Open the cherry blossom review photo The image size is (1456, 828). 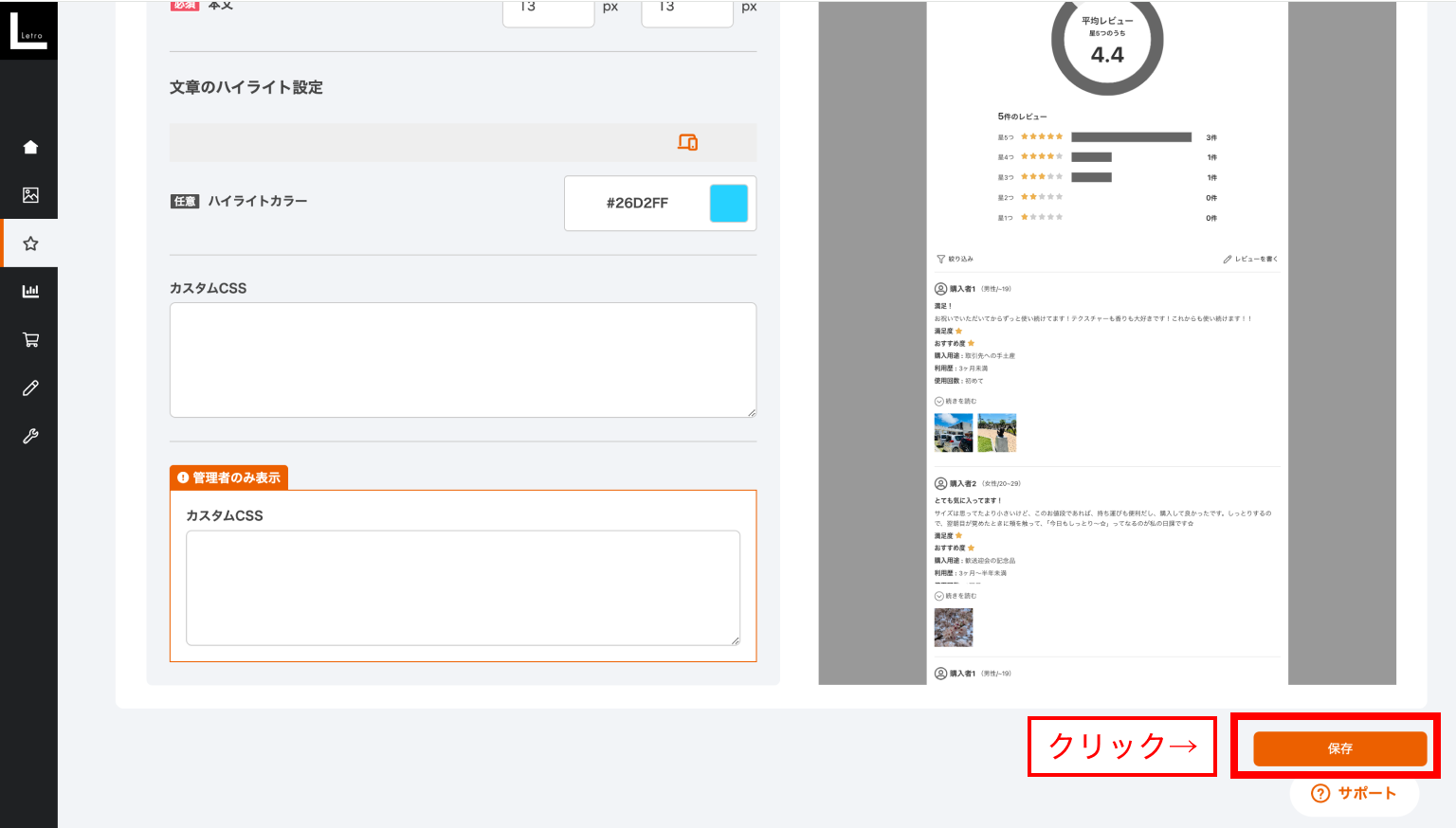coord(954,627)
